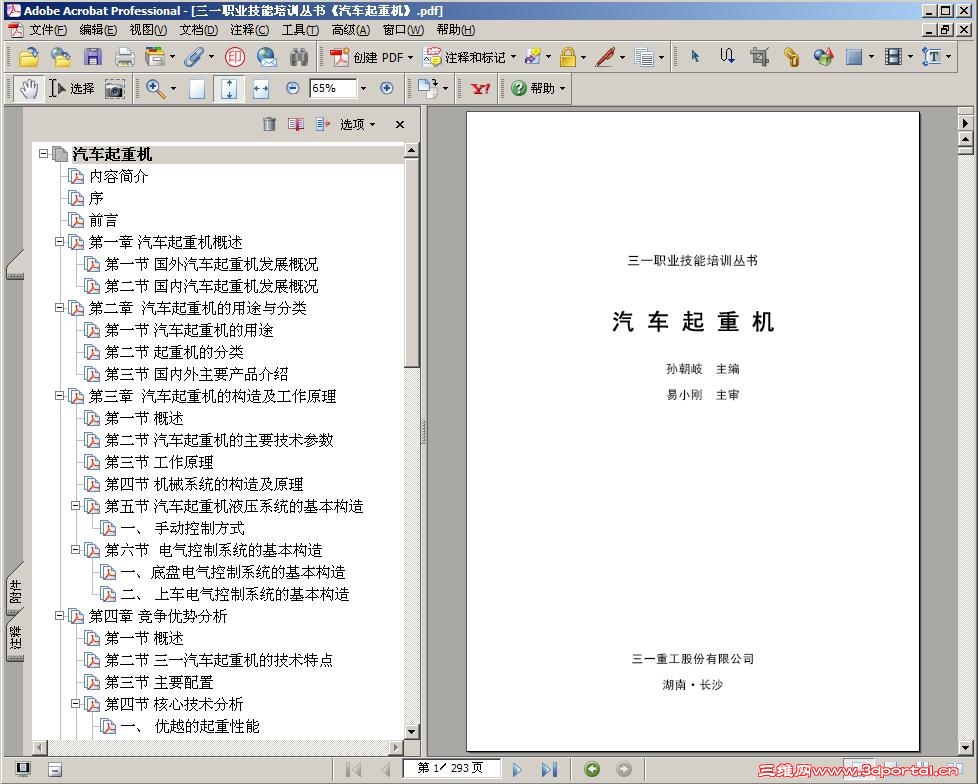Click the Sign pen icon
The image size is (978, 784).
(605, 57)
